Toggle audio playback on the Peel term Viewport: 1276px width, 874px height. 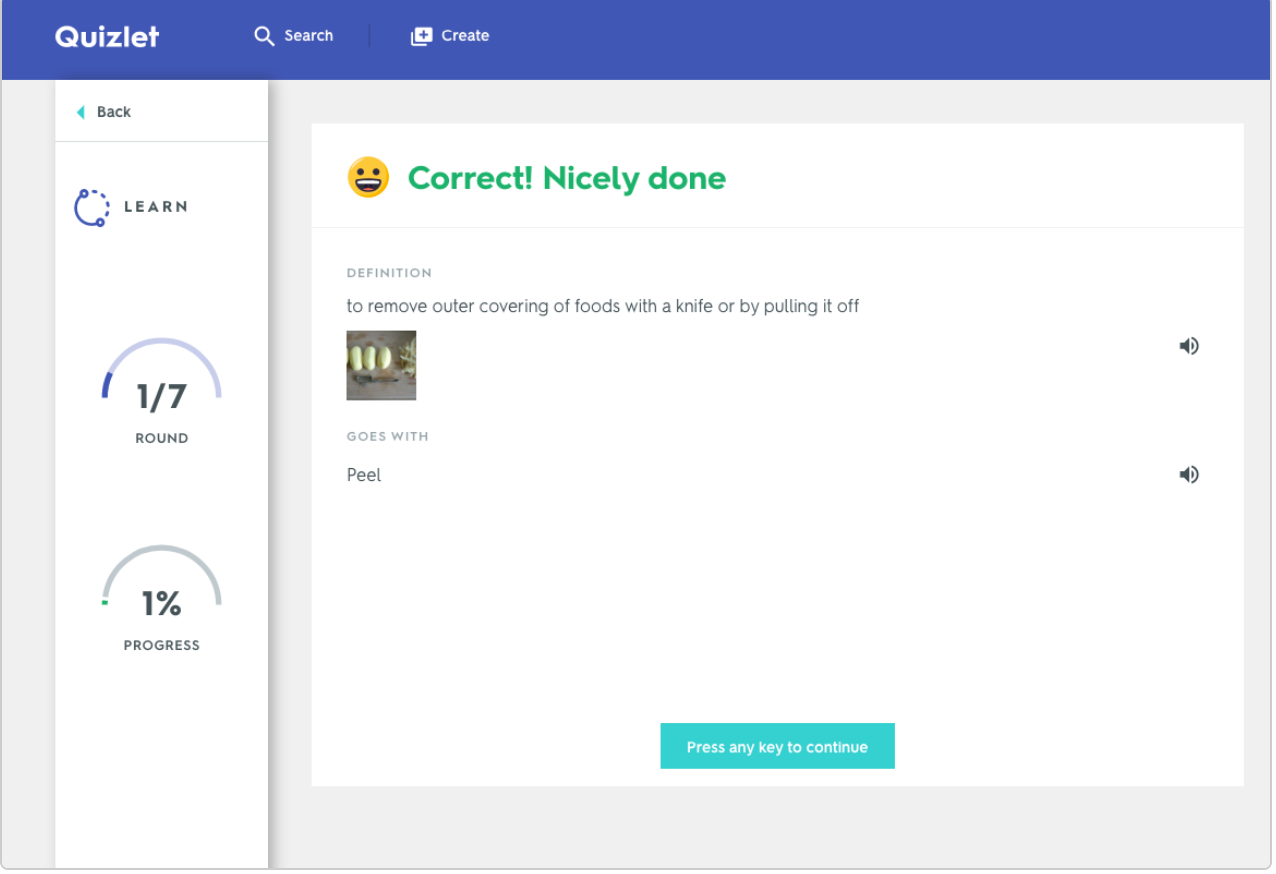[x=1189, y=474]
